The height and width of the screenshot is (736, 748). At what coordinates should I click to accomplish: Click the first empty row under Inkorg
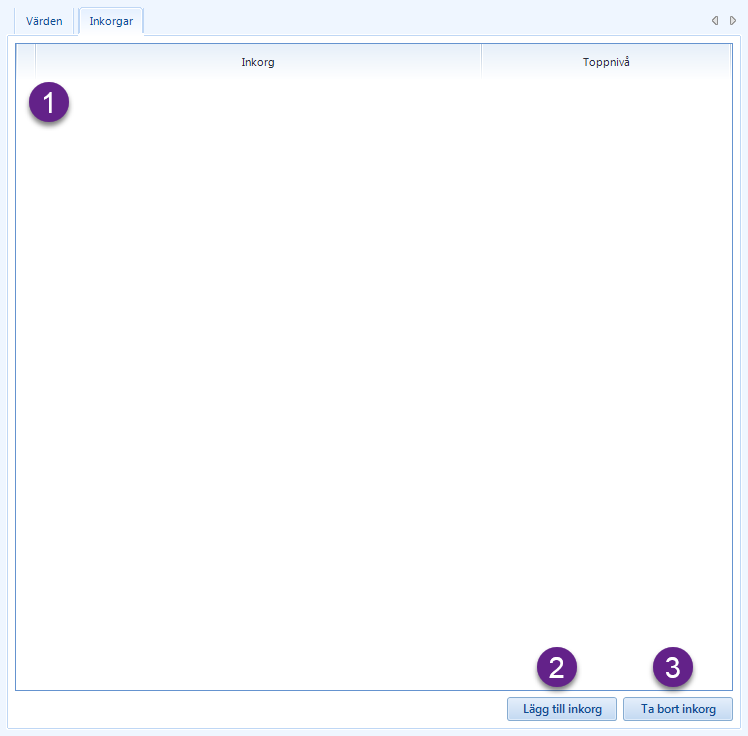pos(258,88)
